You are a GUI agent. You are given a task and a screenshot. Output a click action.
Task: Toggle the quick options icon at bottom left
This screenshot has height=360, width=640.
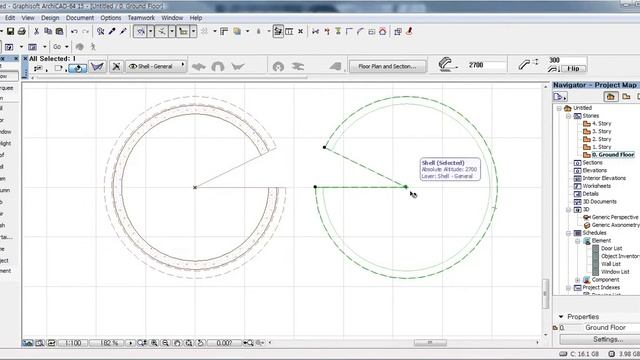(x=27, y=343)
